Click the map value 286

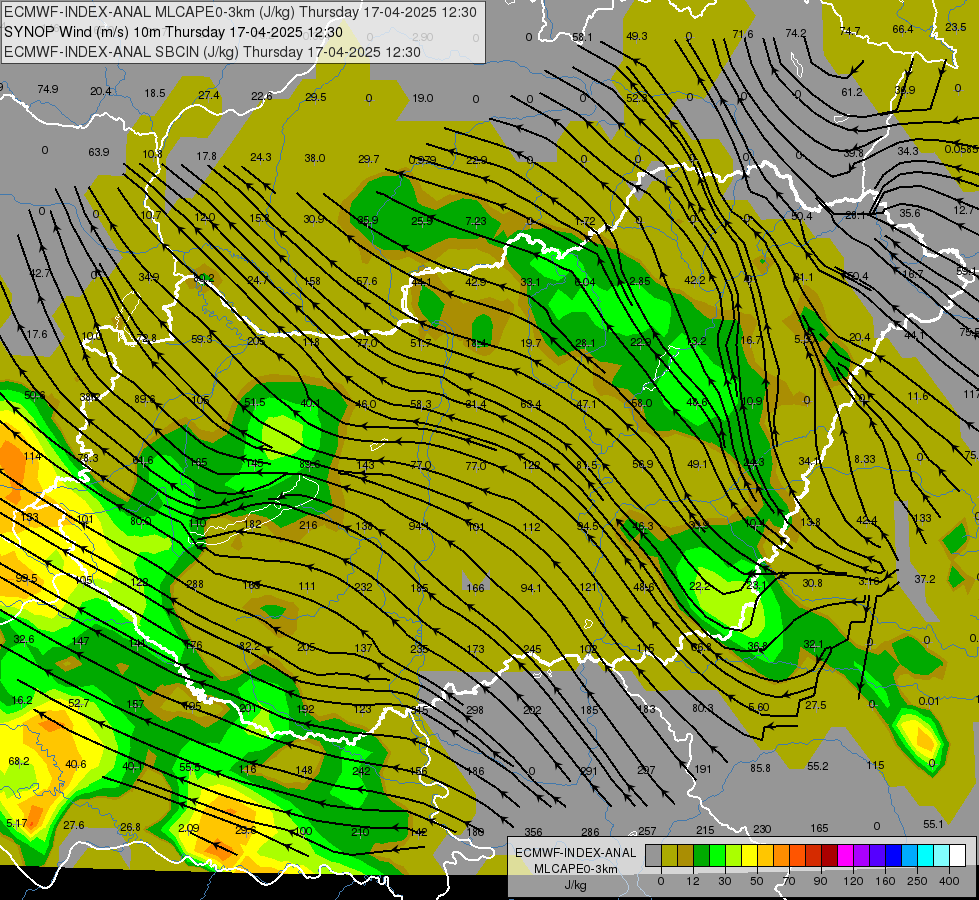tap(590, 832)
